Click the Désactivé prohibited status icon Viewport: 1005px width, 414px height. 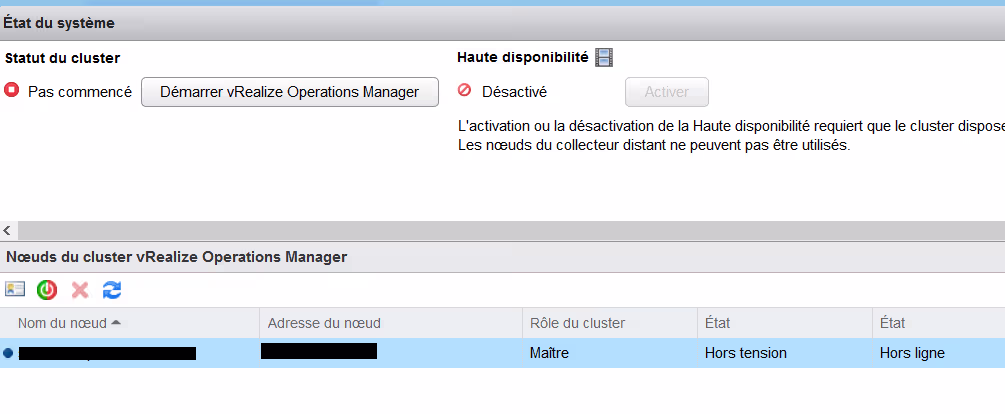(x=464, y=91)
